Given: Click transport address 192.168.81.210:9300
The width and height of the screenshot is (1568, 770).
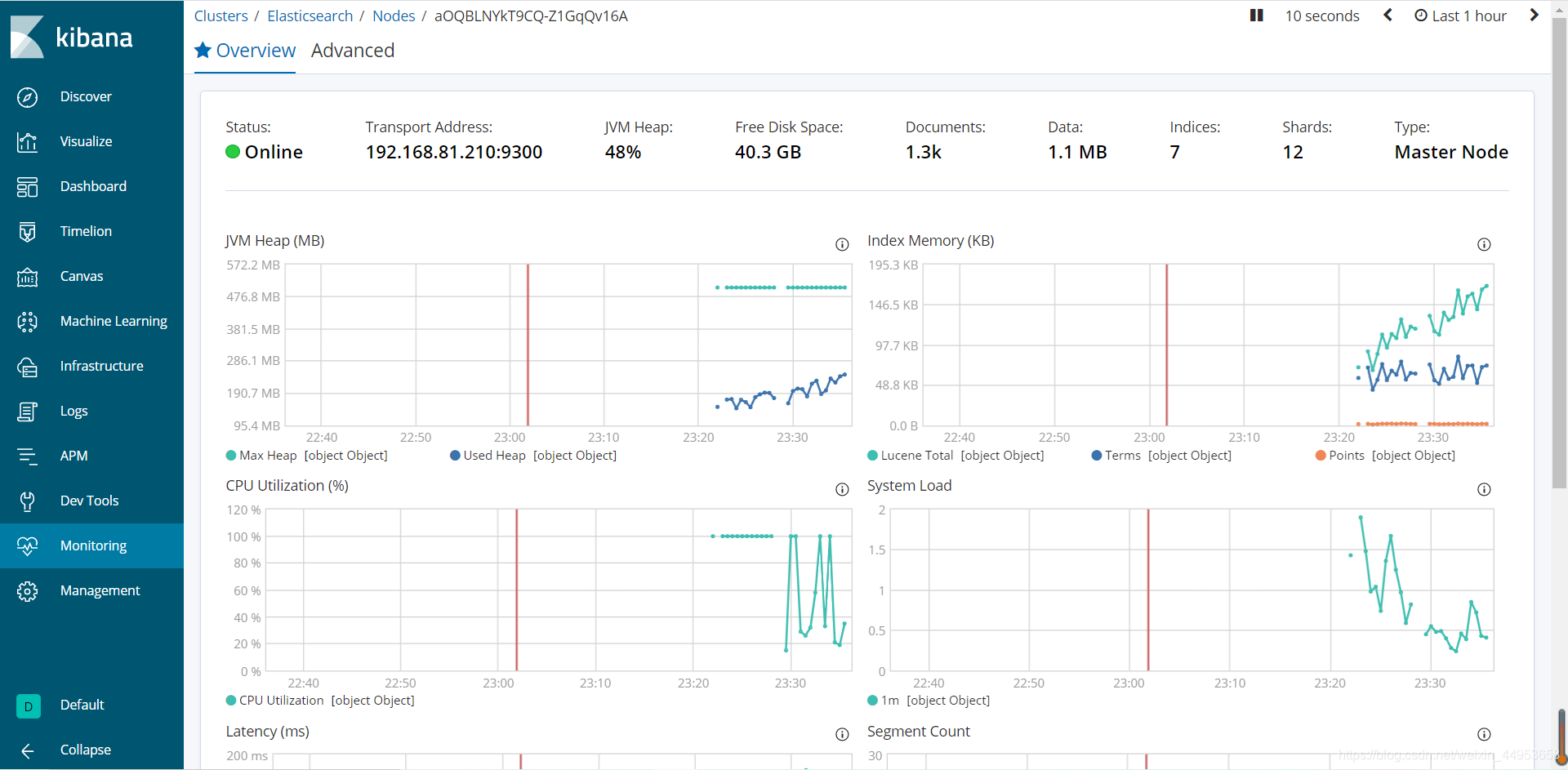Looking at the screenshot, I should point(454,153).
